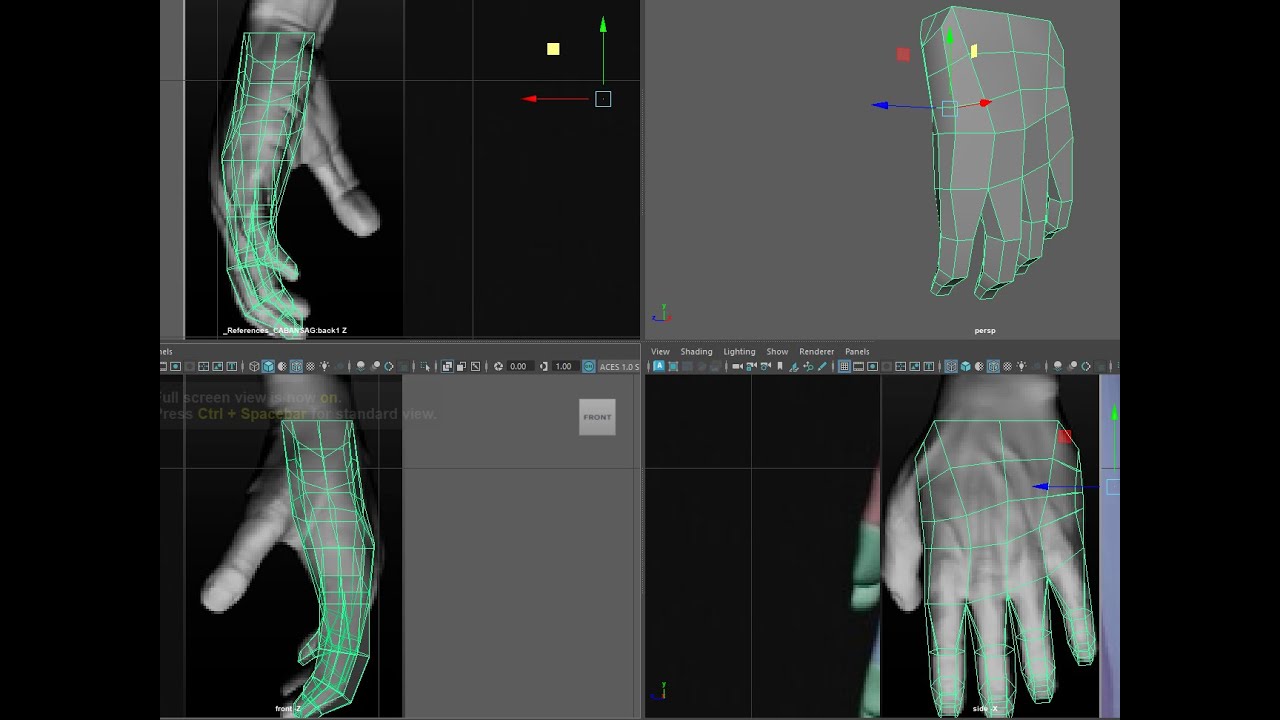This screenshot has height=720, width=1280.
Task: Click the red square handle in persp view
Action: click(x=903, y=55)
